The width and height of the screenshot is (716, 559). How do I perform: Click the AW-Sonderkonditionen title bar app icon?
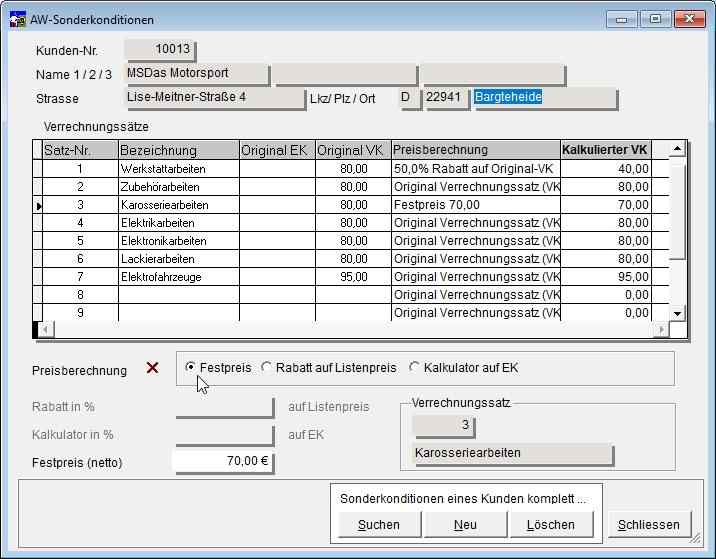(17, 20)
